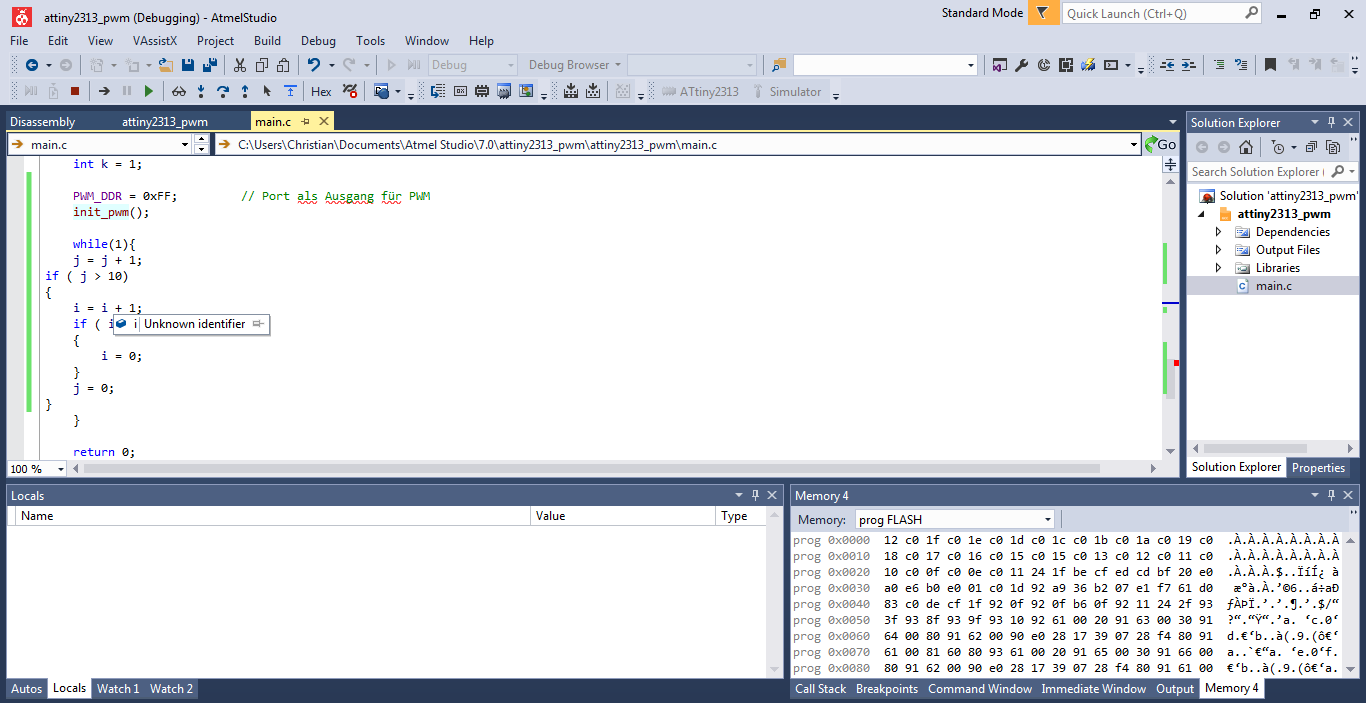This screenshot has width=1366, height=703.
Task: Click the registers view icon
Action: (460, 91)
